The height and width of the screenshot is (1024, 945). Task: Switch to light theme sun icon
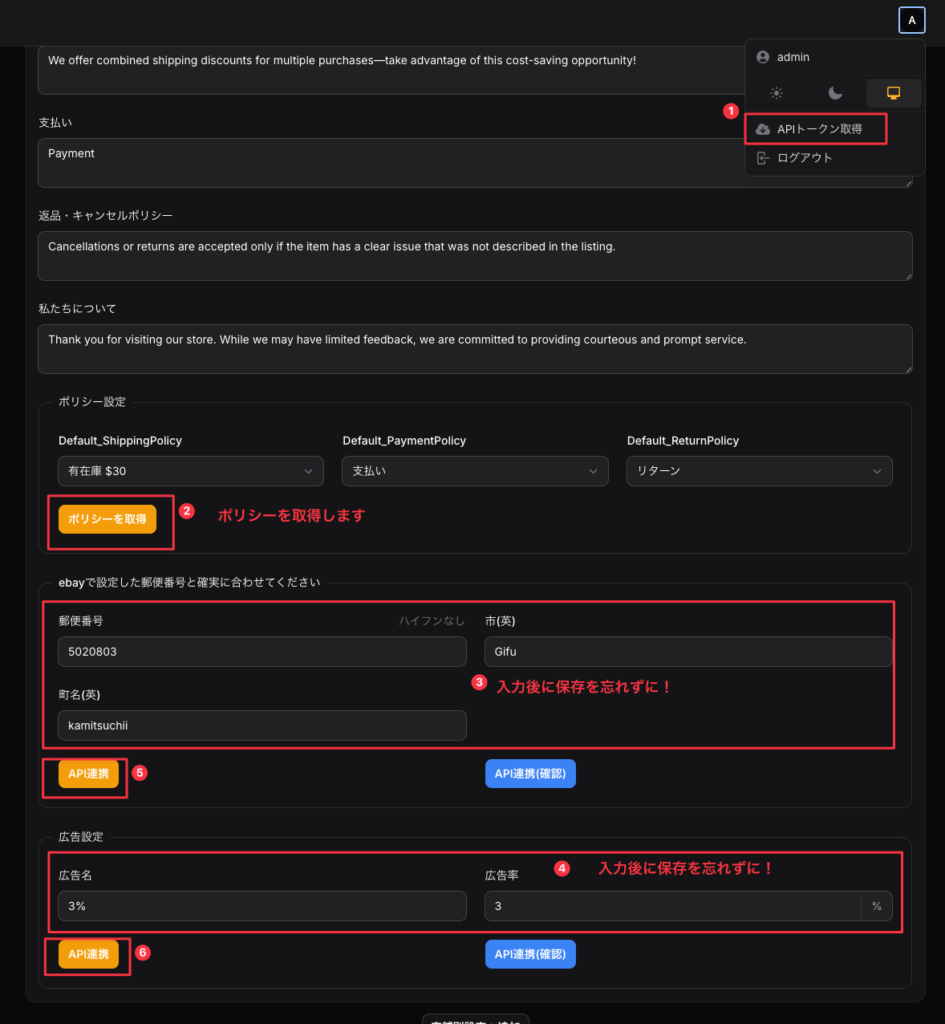[776, 93]
